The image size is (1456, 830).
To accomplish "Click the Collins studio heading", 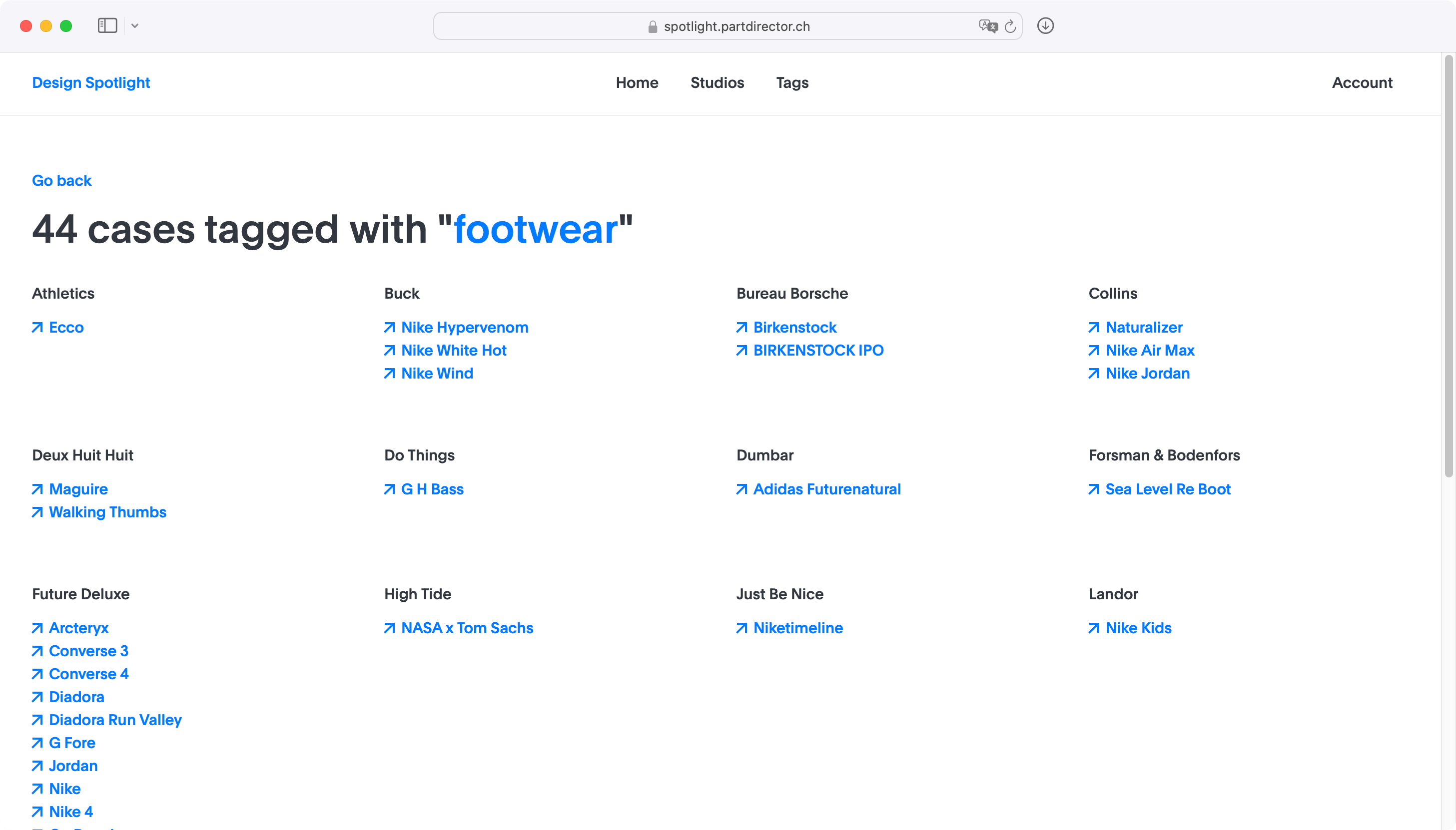I will click(1113, 294).
